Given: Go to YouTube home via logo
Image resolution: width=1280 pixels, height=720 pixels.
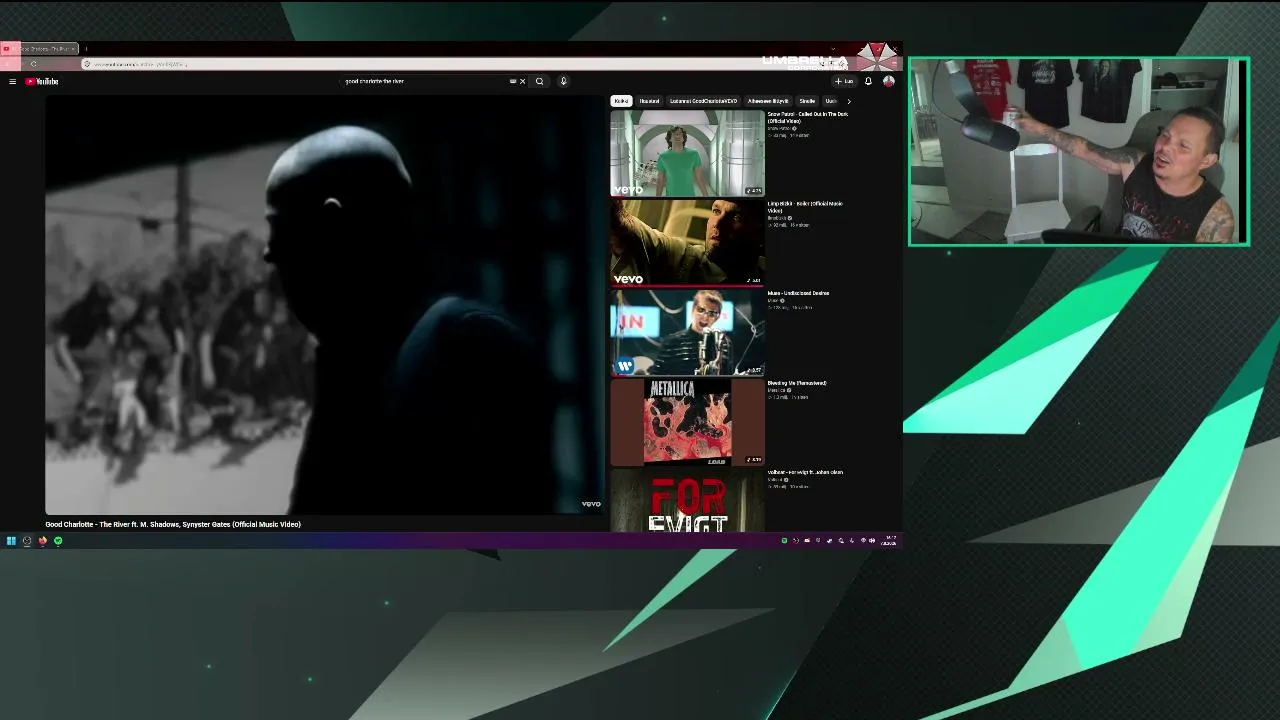Looking at the screenshot, I should click(x=42, y=81).
